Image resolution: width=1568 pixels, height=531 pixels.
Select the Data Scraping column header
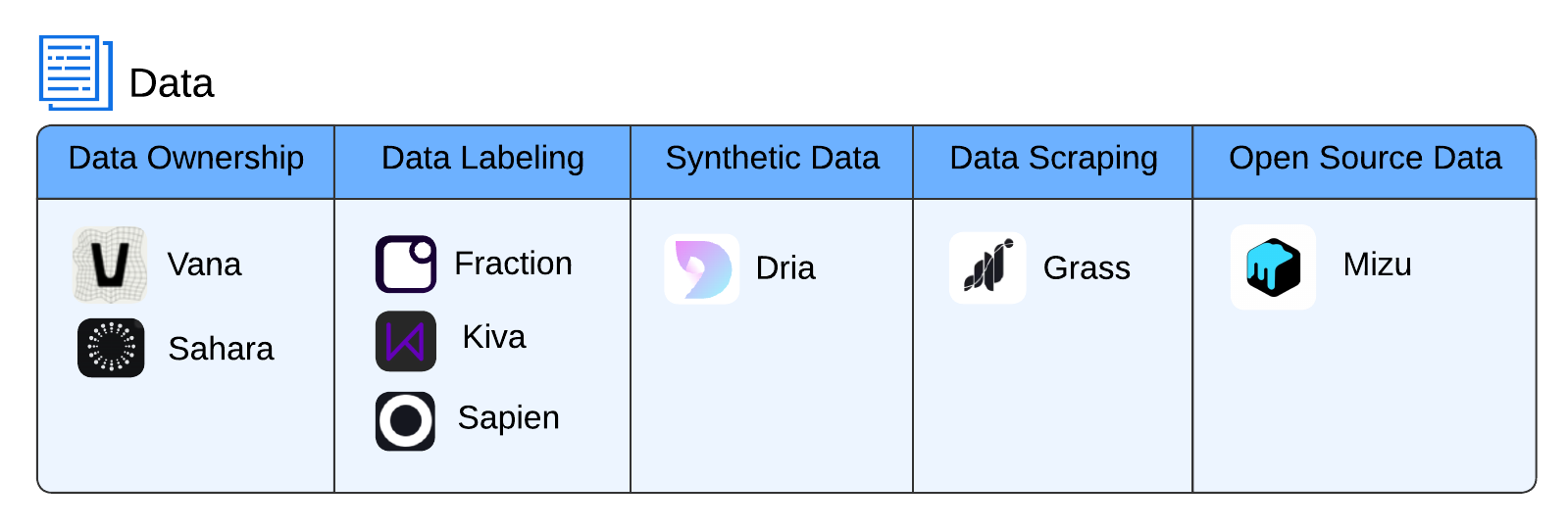(x=1053, y=159)
